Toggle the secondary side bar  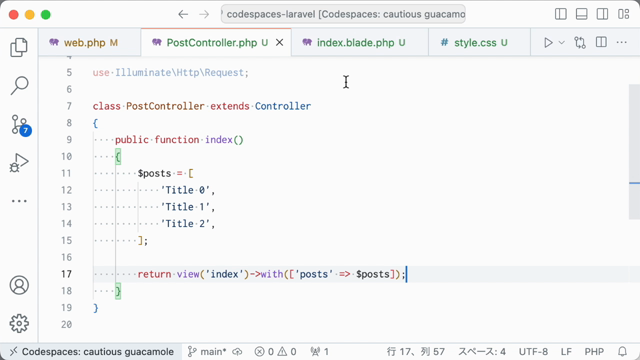pyautogui.click(x=602, y=14)
